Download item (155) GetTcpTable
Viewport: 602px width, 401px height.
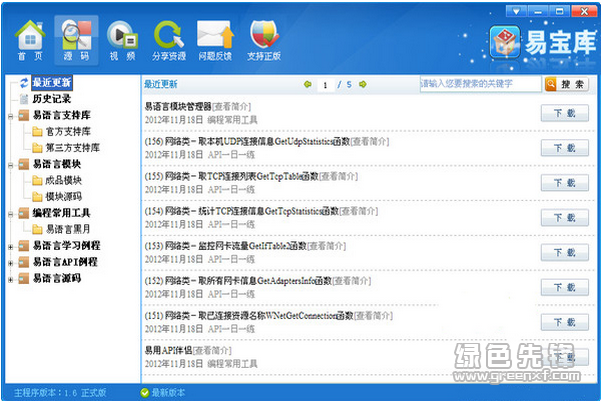click(565, 183)
